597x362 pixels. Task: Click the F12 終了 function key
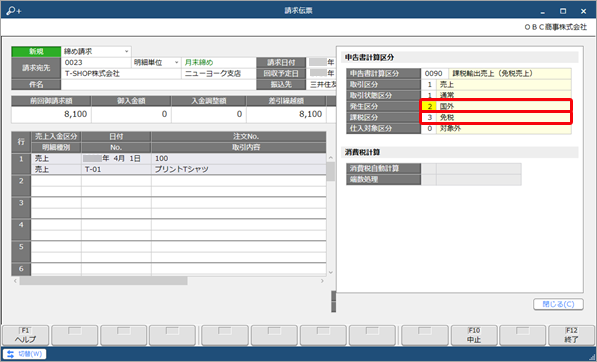[571, 335]
